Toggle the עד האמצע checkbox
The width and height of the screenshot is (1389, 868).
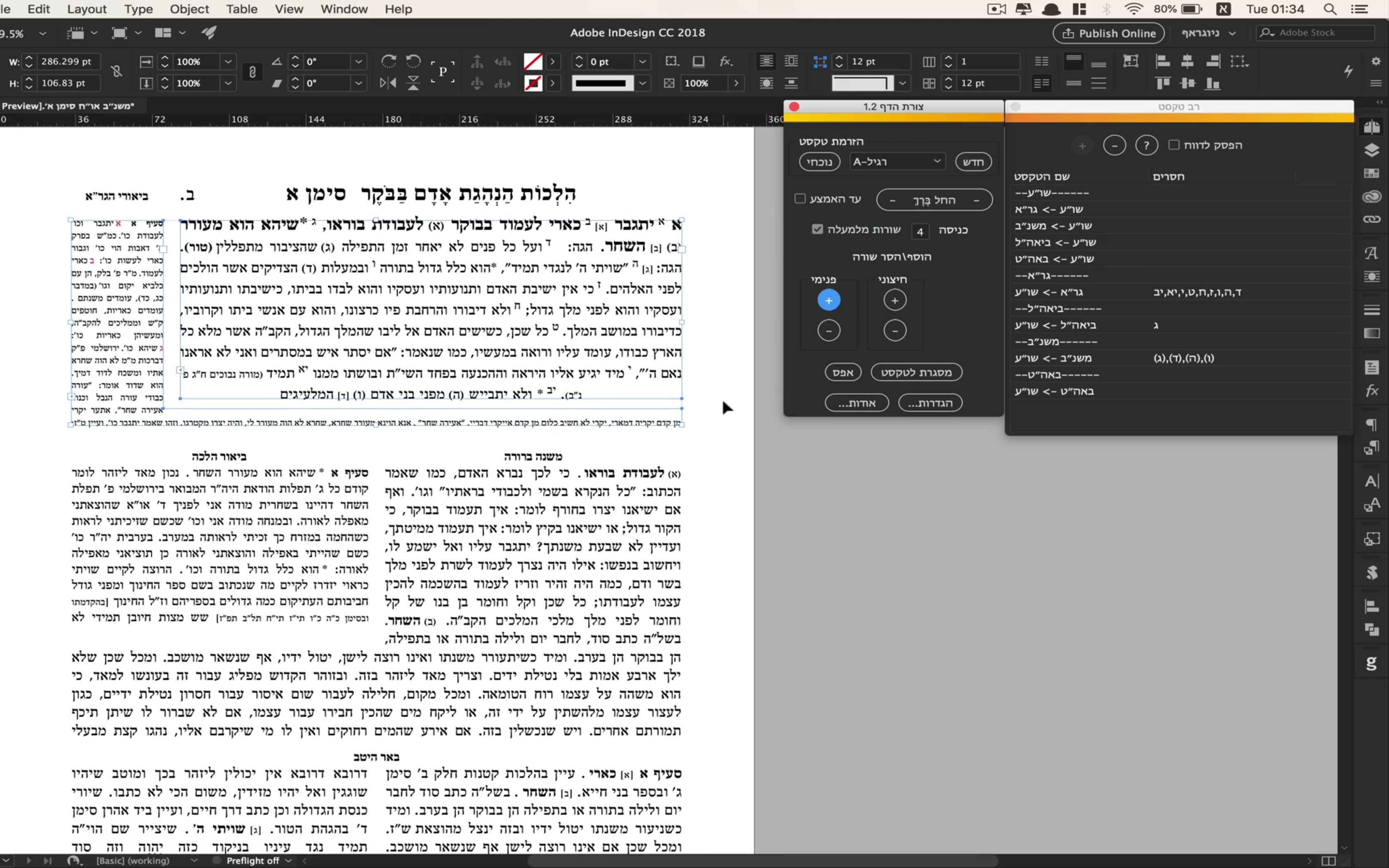(800, 199)
